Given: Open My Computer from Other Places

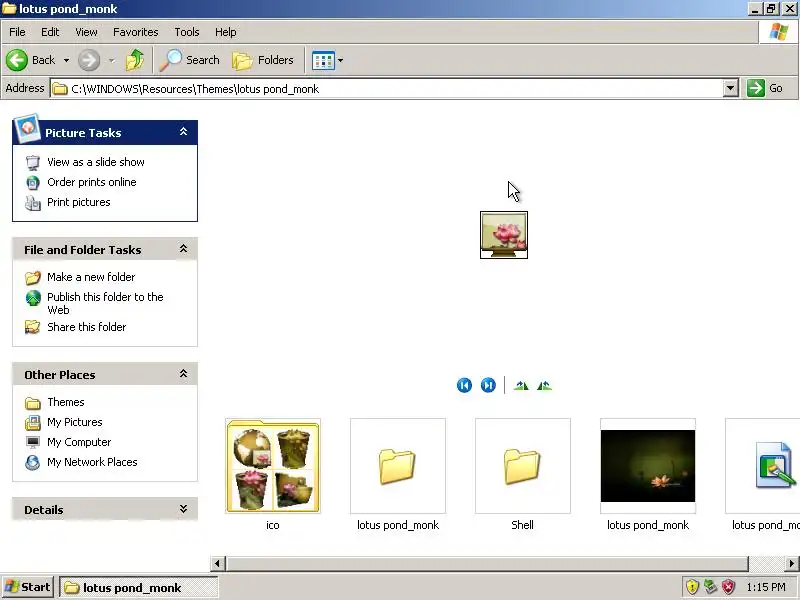Looking at the screenshot, I should pos(79,442).
